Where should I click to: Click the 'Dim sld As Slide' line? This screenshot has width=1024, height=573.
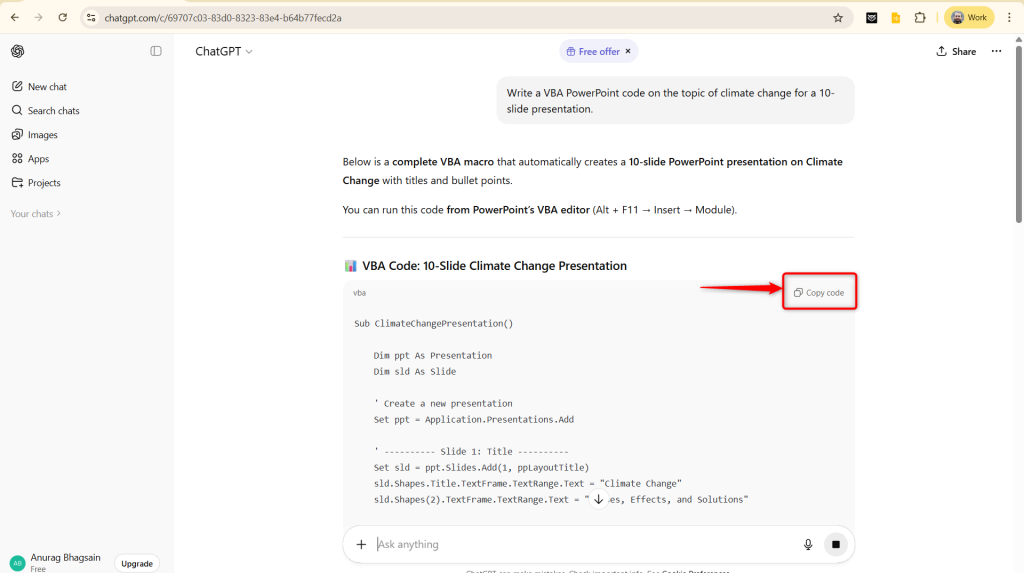[415, 371]
